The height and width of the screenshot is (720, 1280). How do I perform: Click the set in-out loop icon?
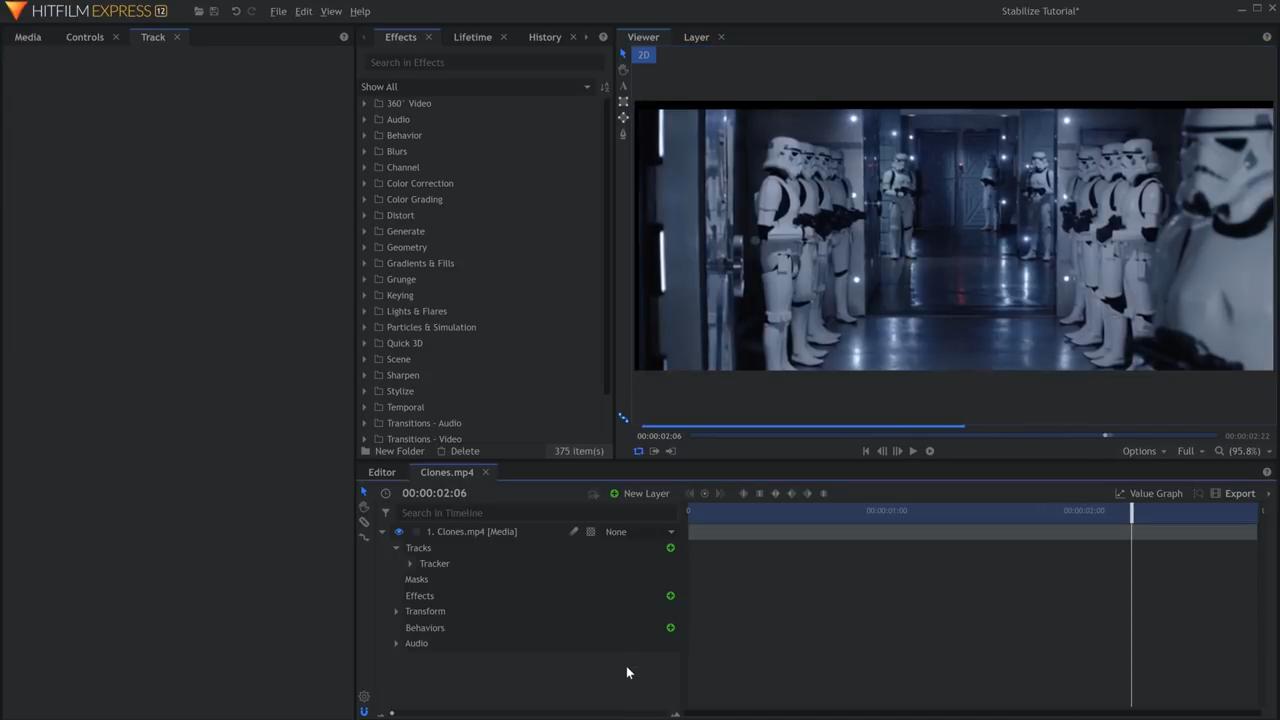[638, 451]
